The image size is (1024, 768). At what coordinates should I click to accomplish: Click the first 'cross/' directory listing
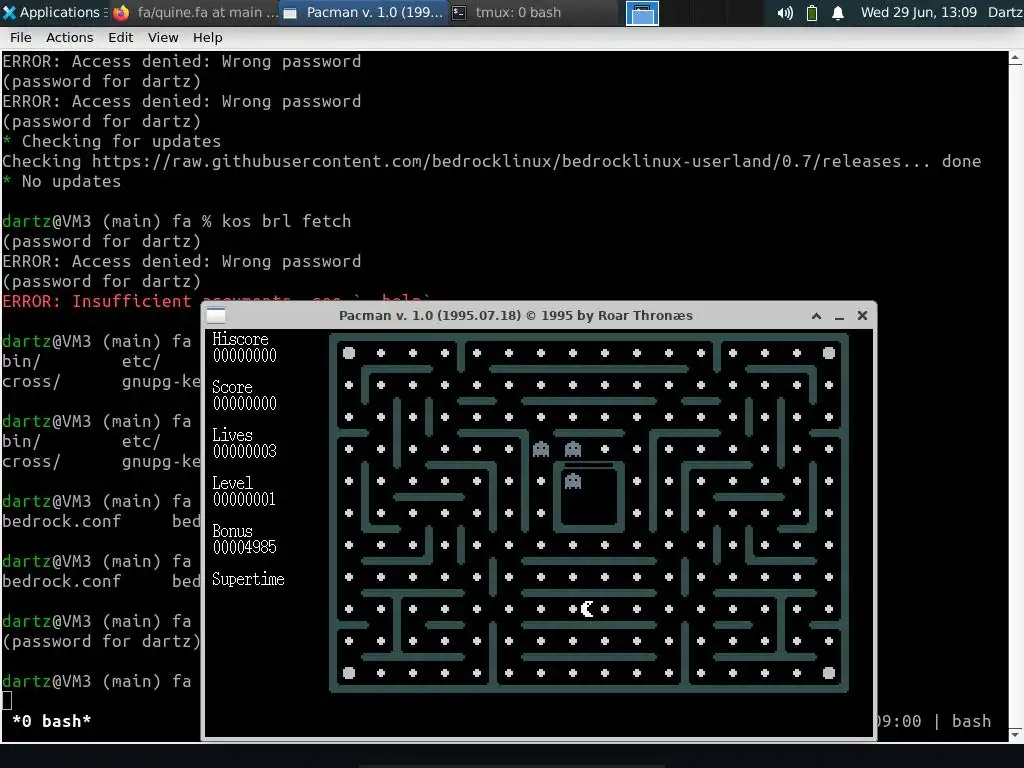click(31, 381)
